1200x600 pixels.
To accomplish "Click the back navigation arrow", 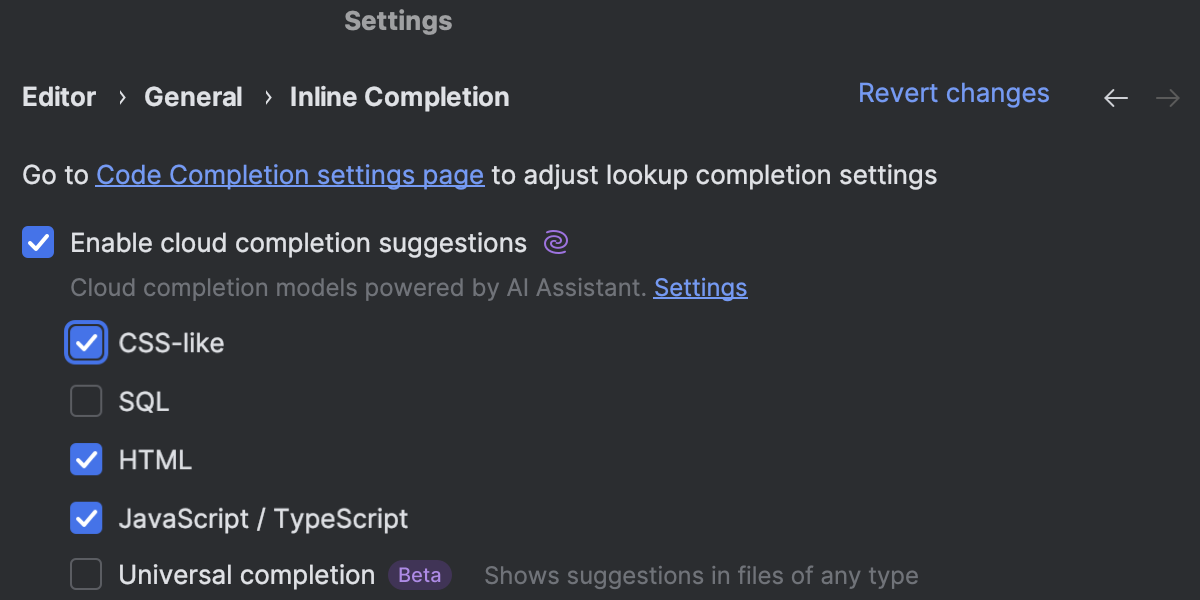I will [x=1115, y=97].
